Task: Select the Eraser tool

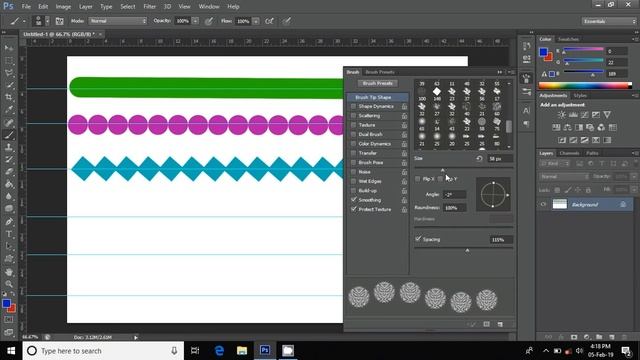Action: pos(9,172)
